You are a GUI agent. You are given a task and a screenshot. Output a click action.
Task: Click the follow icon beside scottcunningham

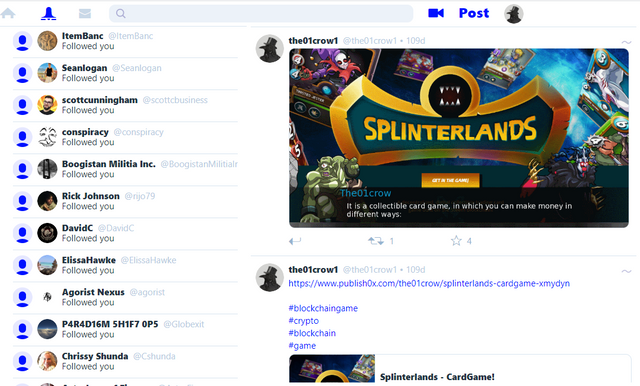pos(22,105)
